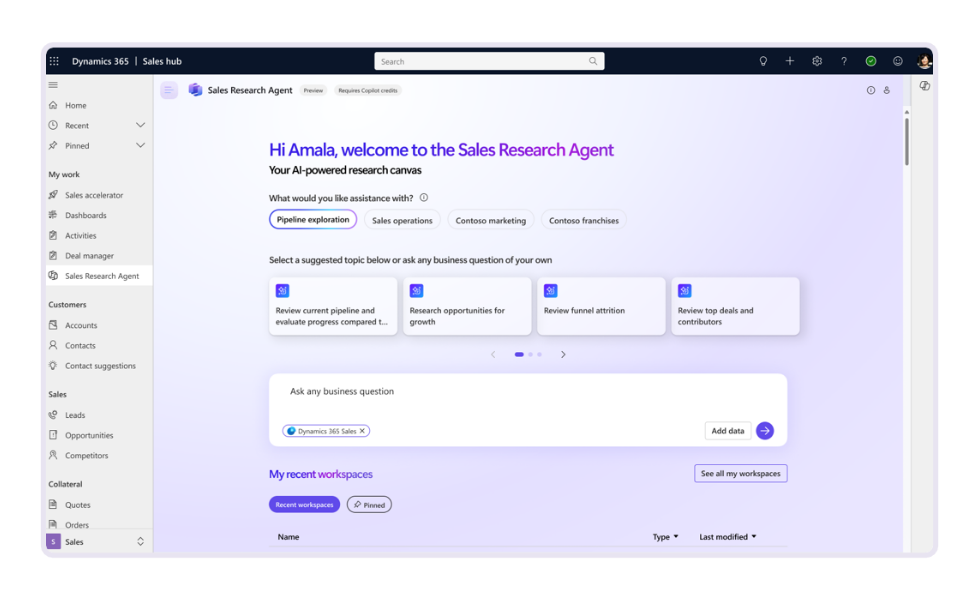The width and height of the screenshot is (960, 600).
Task: Click the Add data button
Action: [728, 431]
